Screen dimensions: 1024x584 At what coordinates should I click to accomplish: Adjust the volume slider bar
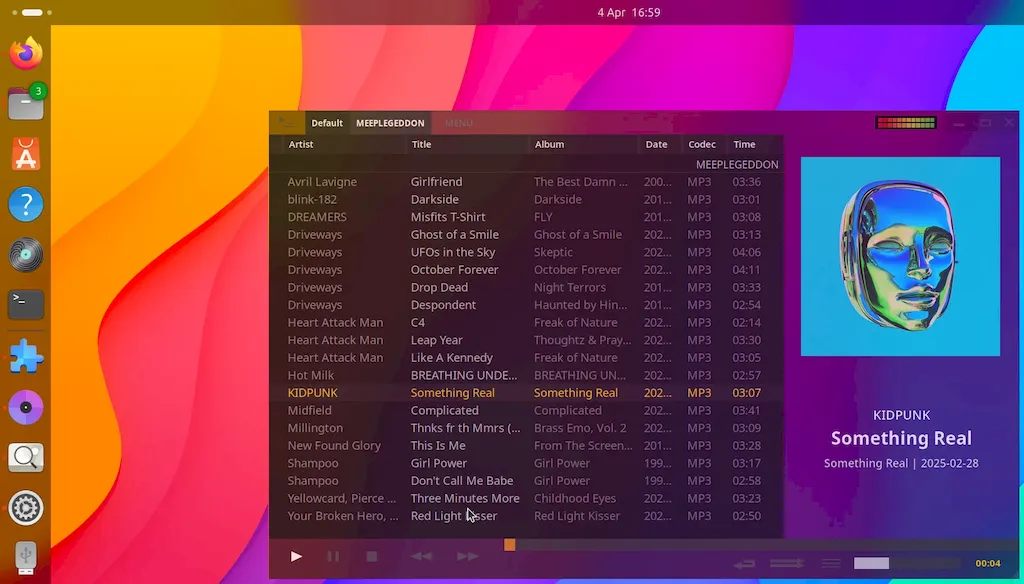(907, 563)
